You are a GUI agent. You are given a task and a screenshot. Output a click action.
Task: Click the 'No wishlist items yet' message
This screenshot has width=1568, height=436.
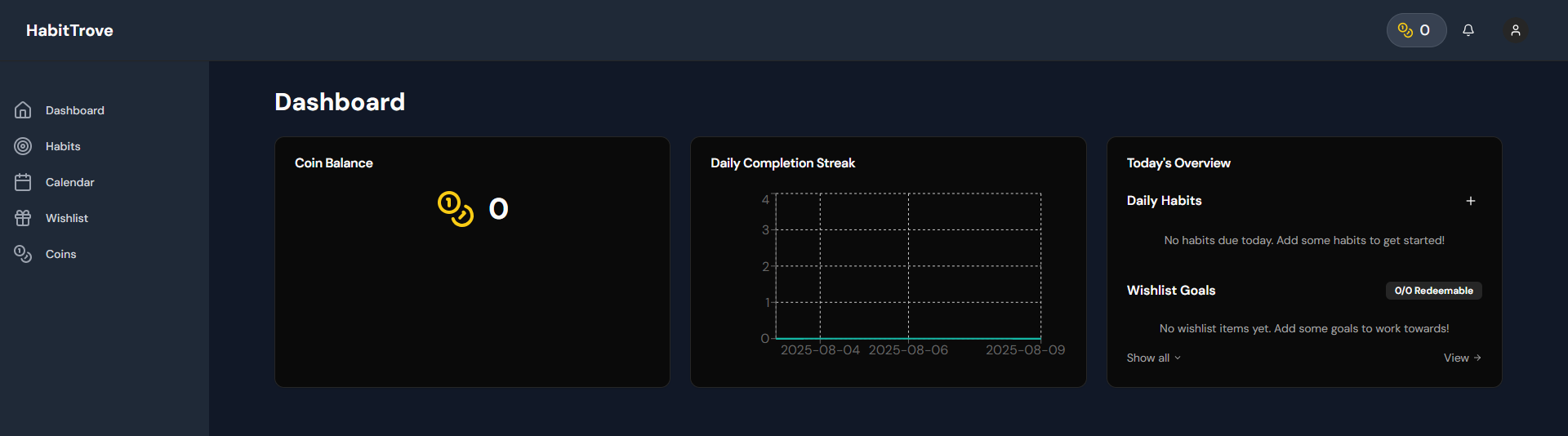(1304, 328)
